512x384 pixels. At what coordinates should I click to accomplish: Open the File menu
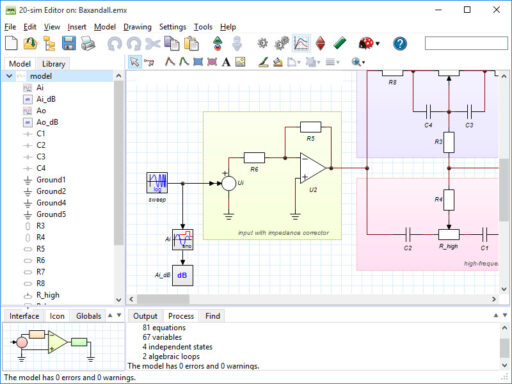(10, 27)
